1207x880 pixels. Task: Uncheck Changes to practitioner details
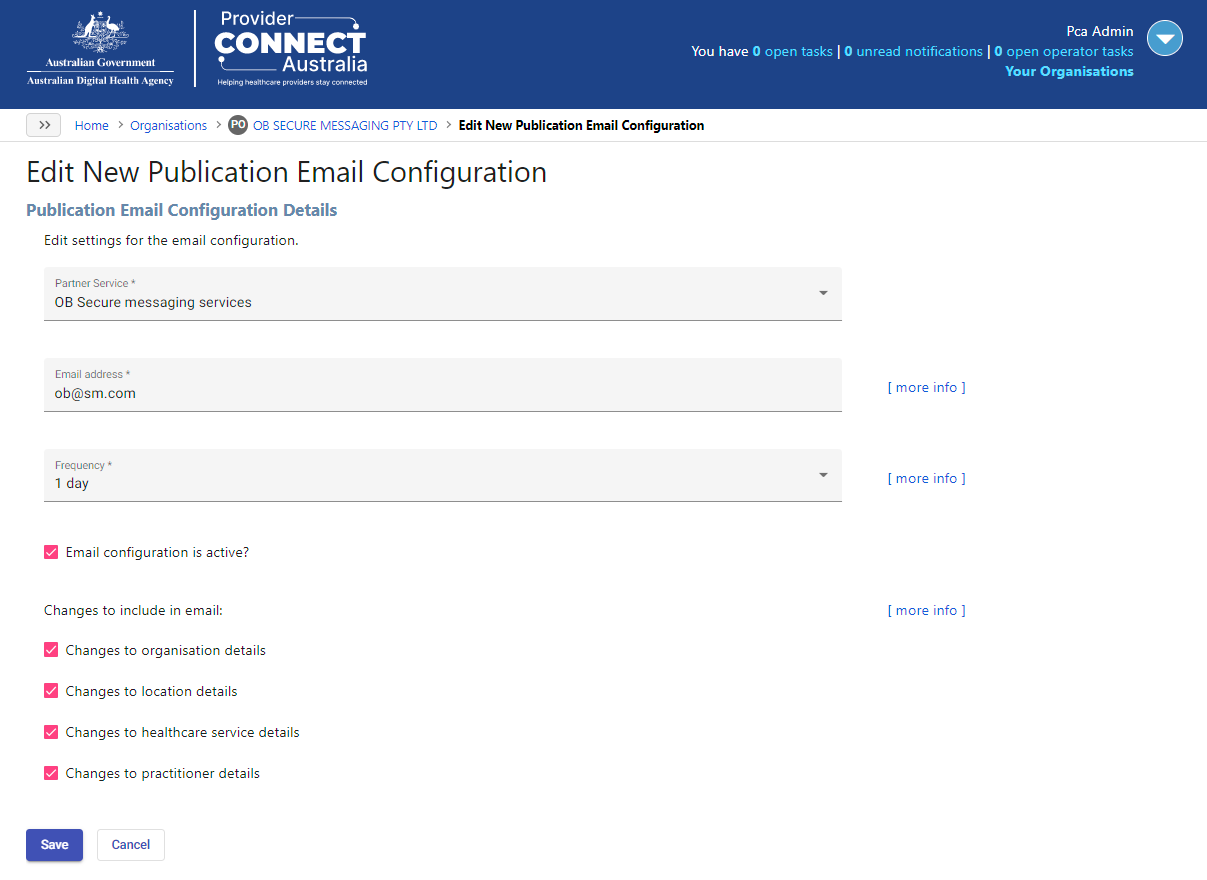pos(51,772)
